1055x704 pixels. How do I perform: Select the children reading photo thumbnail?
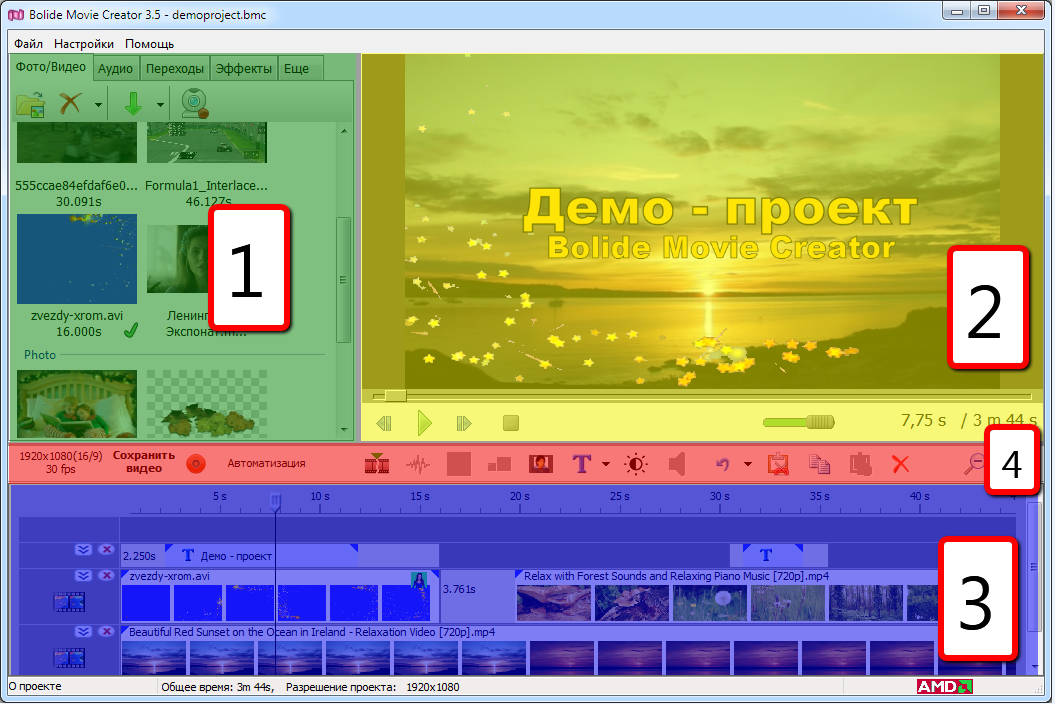tap(77, 404)
